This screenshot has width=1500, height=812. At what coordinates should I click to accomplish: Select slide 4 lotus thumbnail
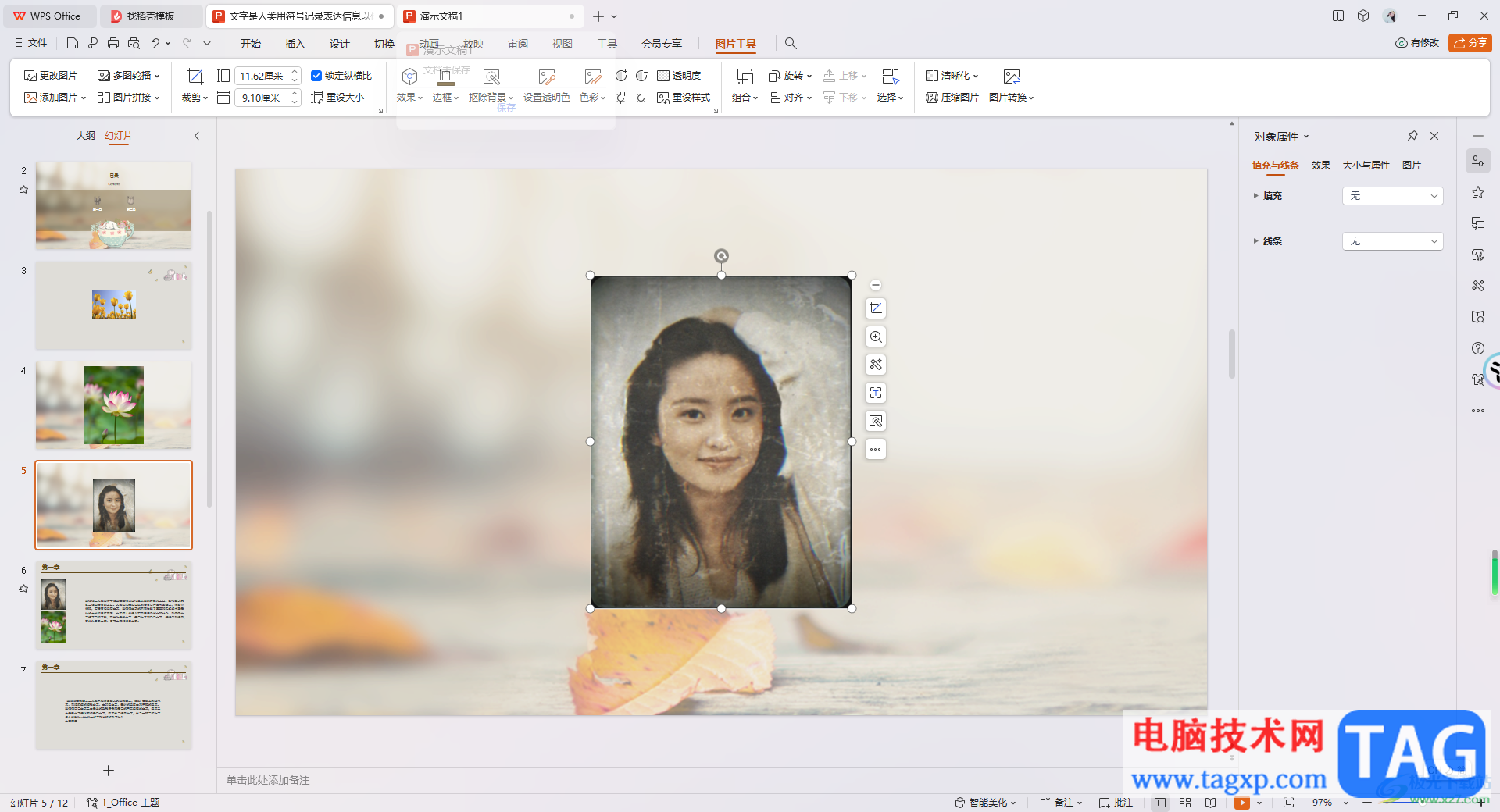tap(113, 404)
